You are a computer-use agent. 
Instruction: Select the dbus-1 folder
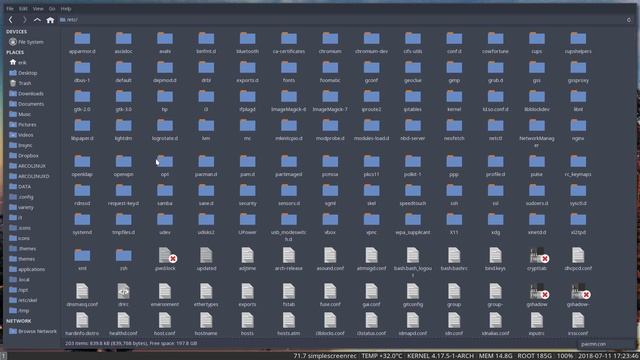click(82, 72)
